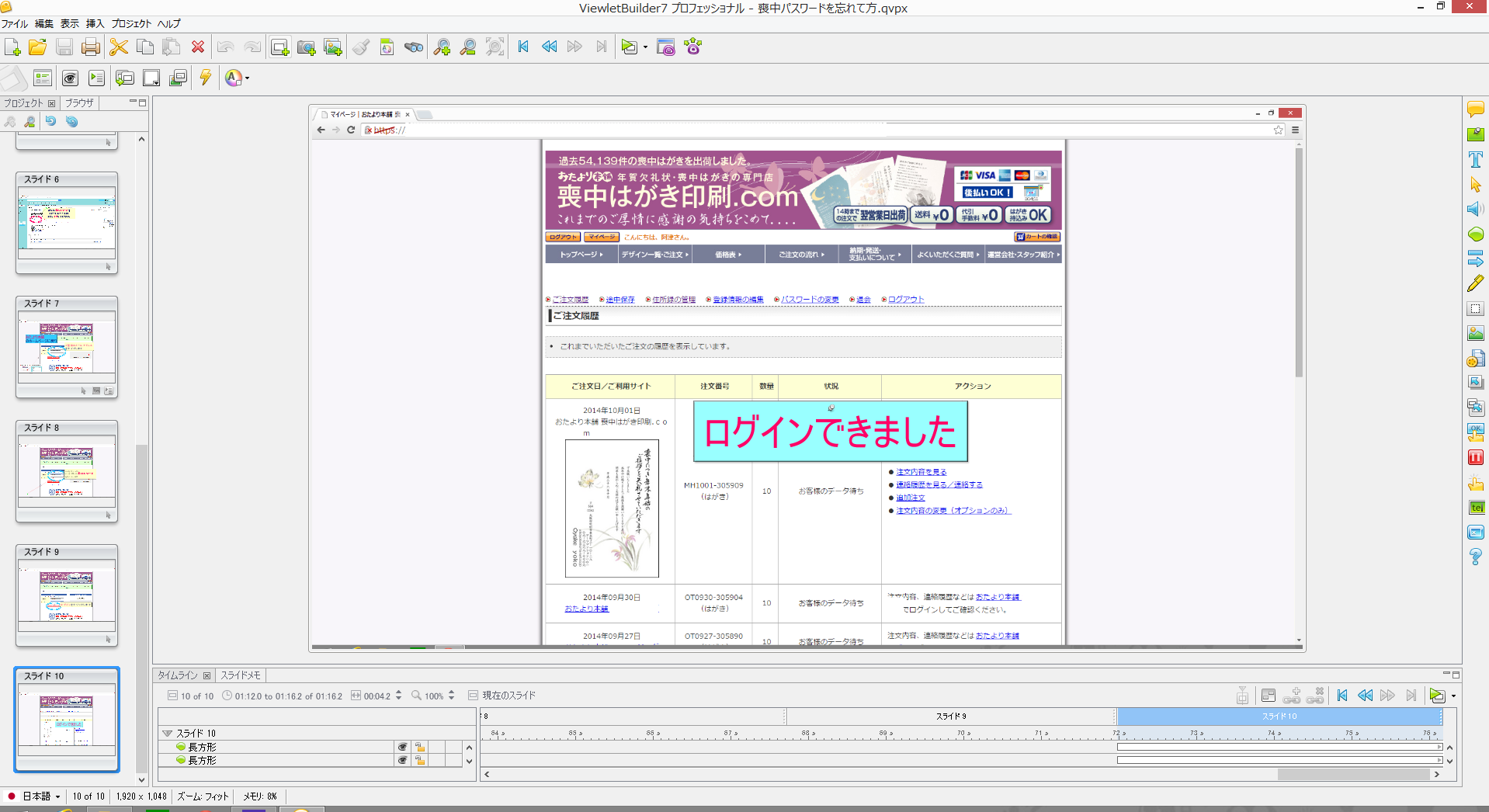Image resolution: width=1489 pixels, height=812 pixels.
Task: Click the ログアウト link in the slide
Action: pos(906,300)
